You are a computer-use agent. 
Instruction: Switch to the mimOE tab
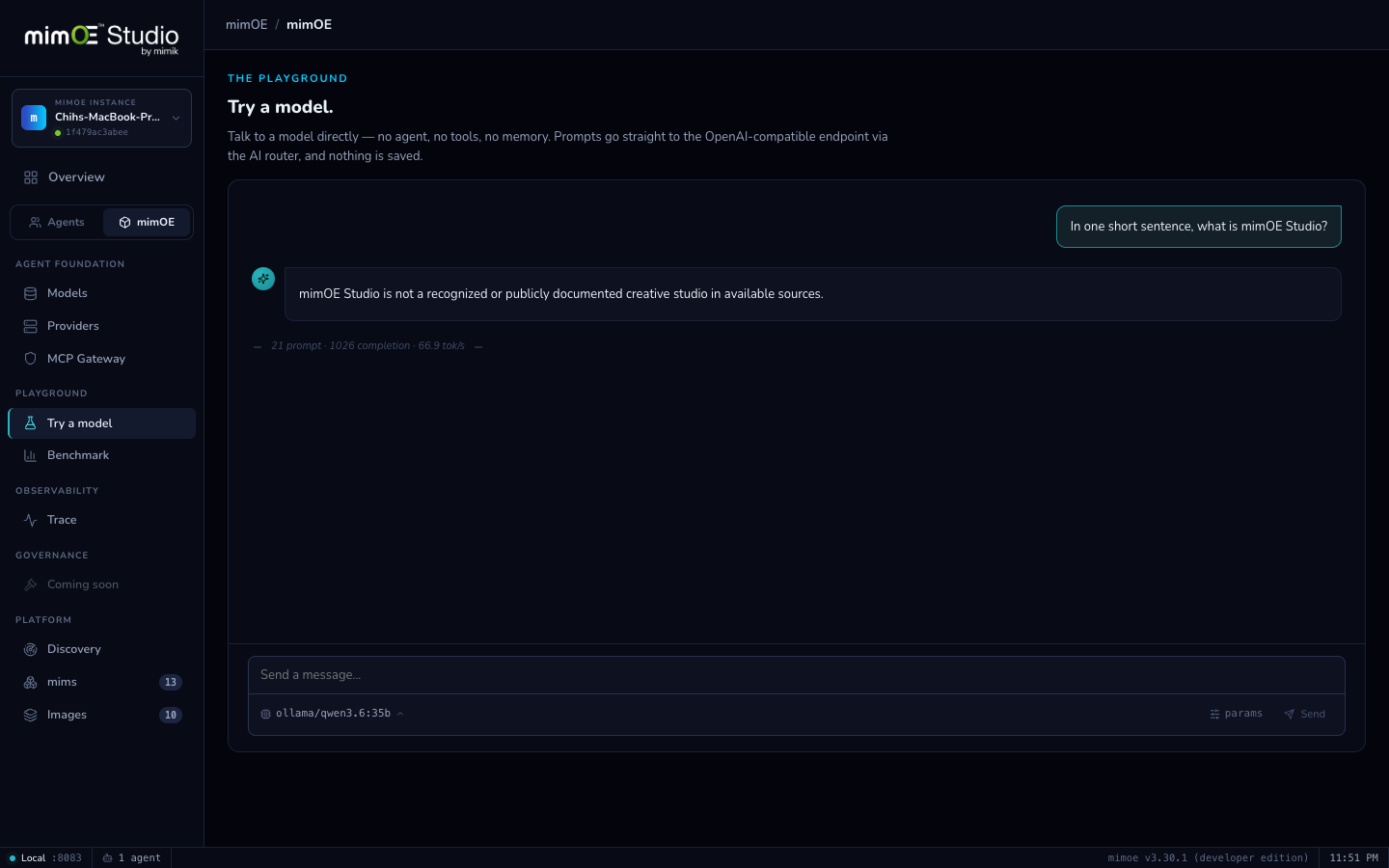click(147, 222)
